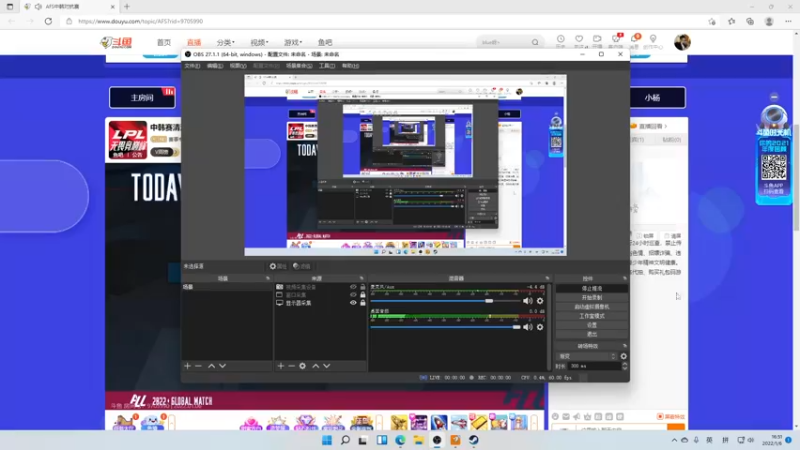Screen dimensions: 800x450
Task: Expand the 视频 dropdown in Douyu nav
Action: click(x=259, y=42)
